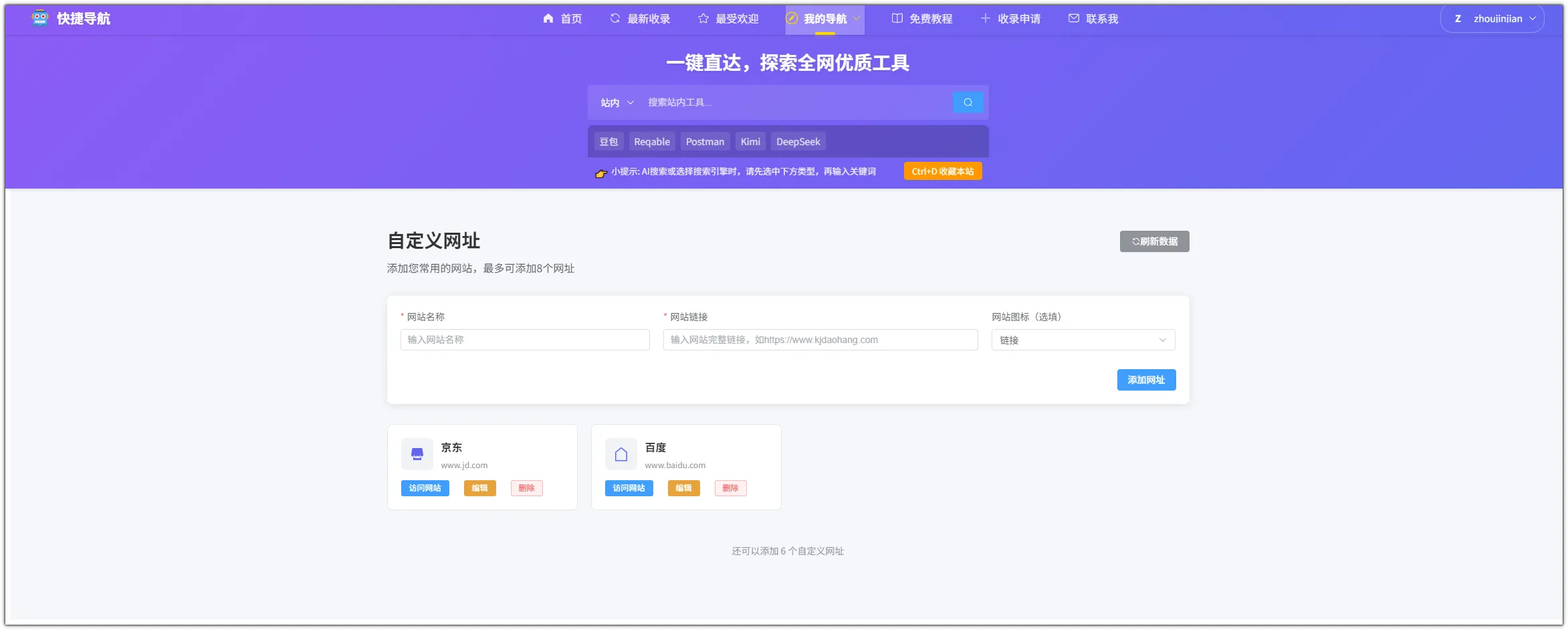Click the 搜索站内工具 input field
This screenshot has width=1568, height=630.
pos(769,102)
